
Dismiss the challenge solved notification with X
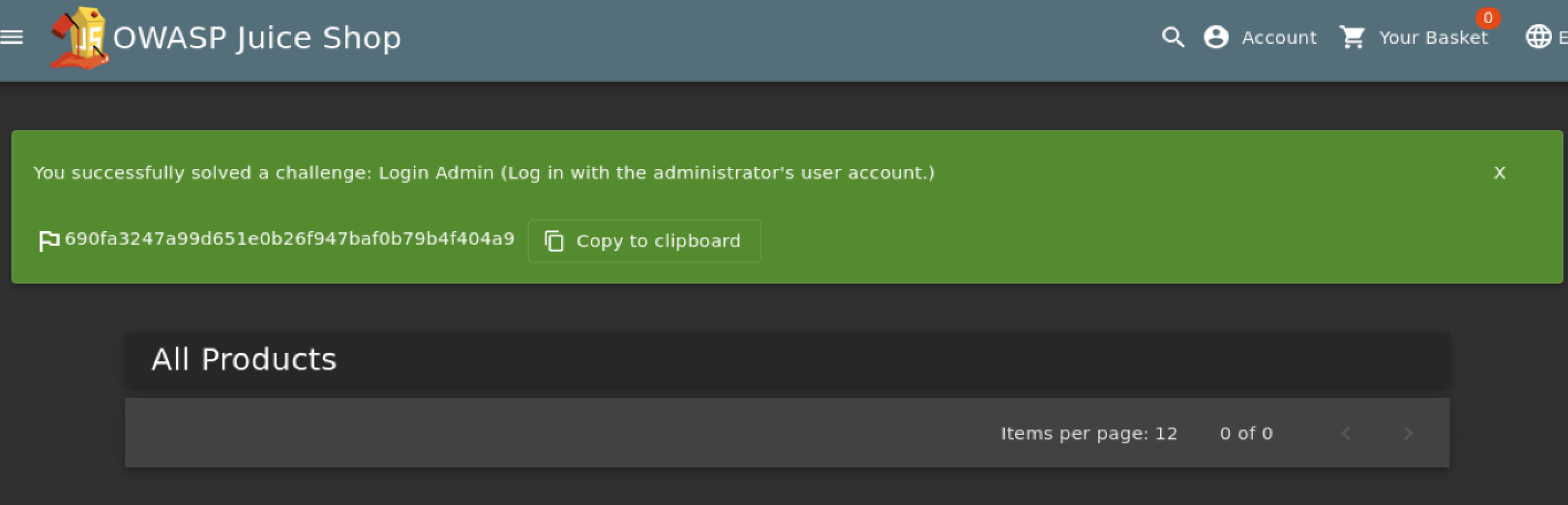coord(1499,173)
